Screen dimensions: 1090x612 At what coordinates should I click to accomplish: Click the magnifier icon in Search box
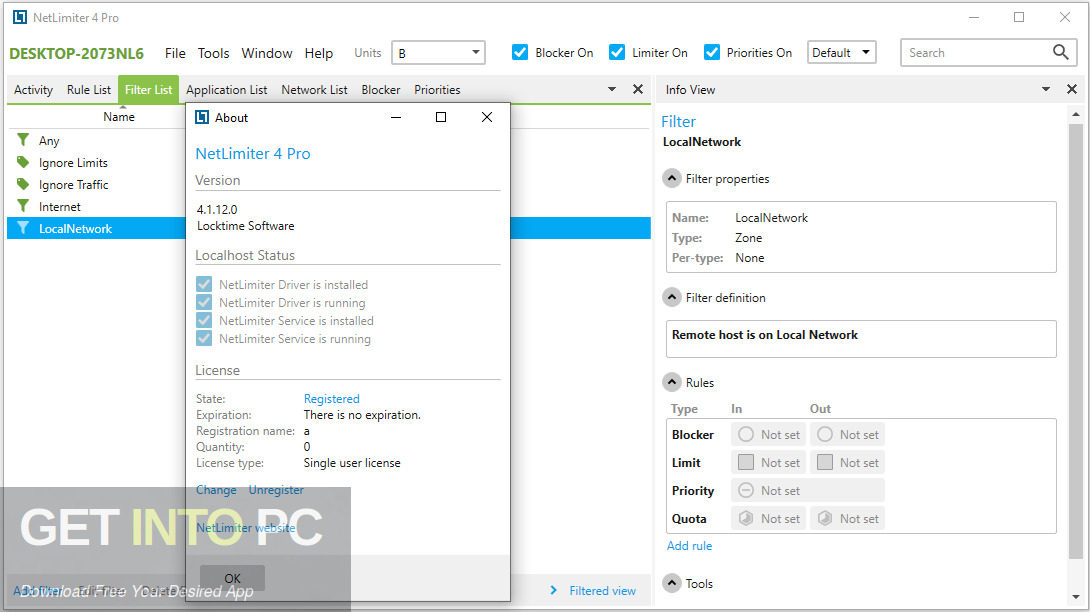1060,52
